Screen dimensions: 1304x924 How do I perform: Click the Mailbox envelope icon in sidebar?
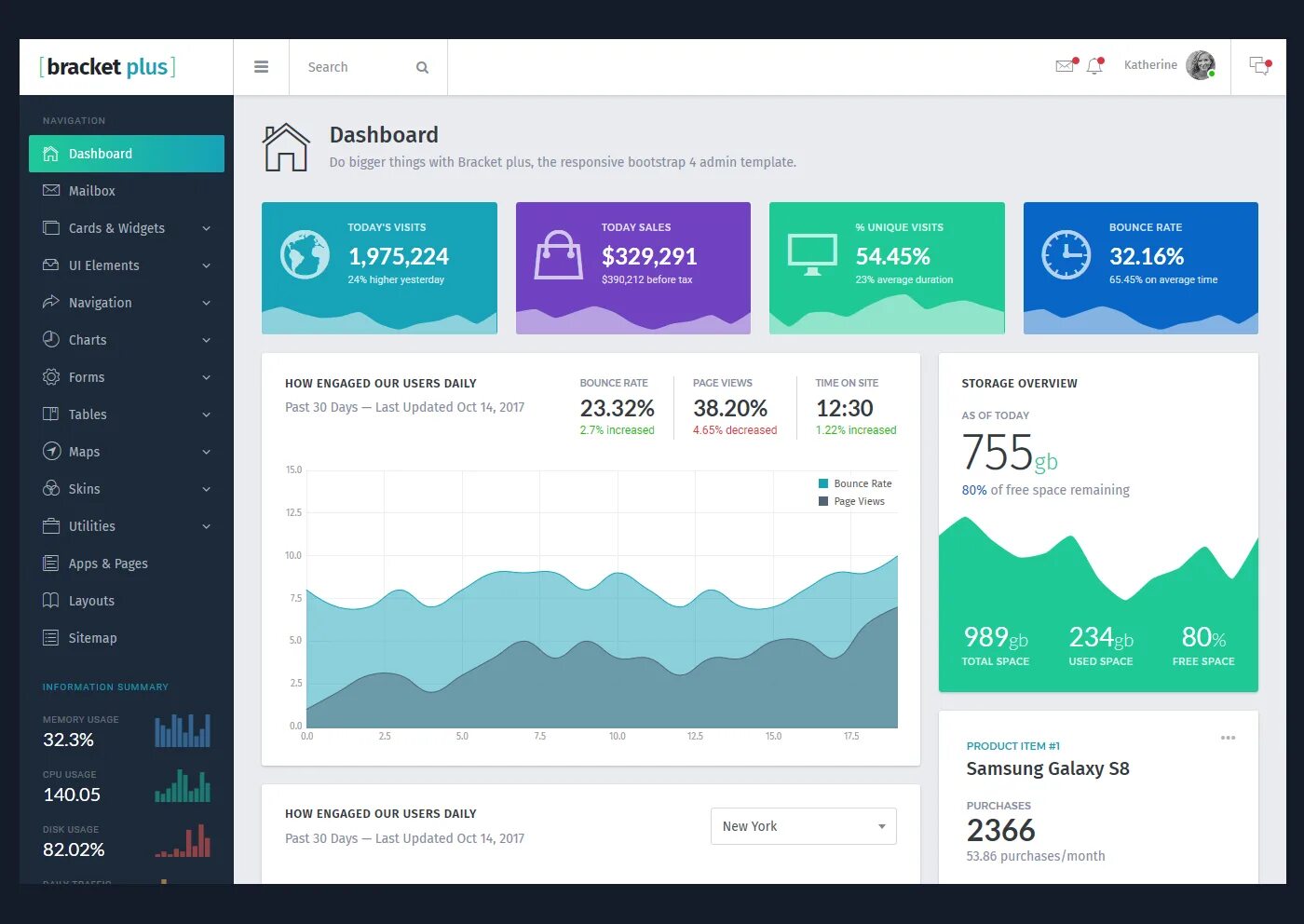(51, 190)
